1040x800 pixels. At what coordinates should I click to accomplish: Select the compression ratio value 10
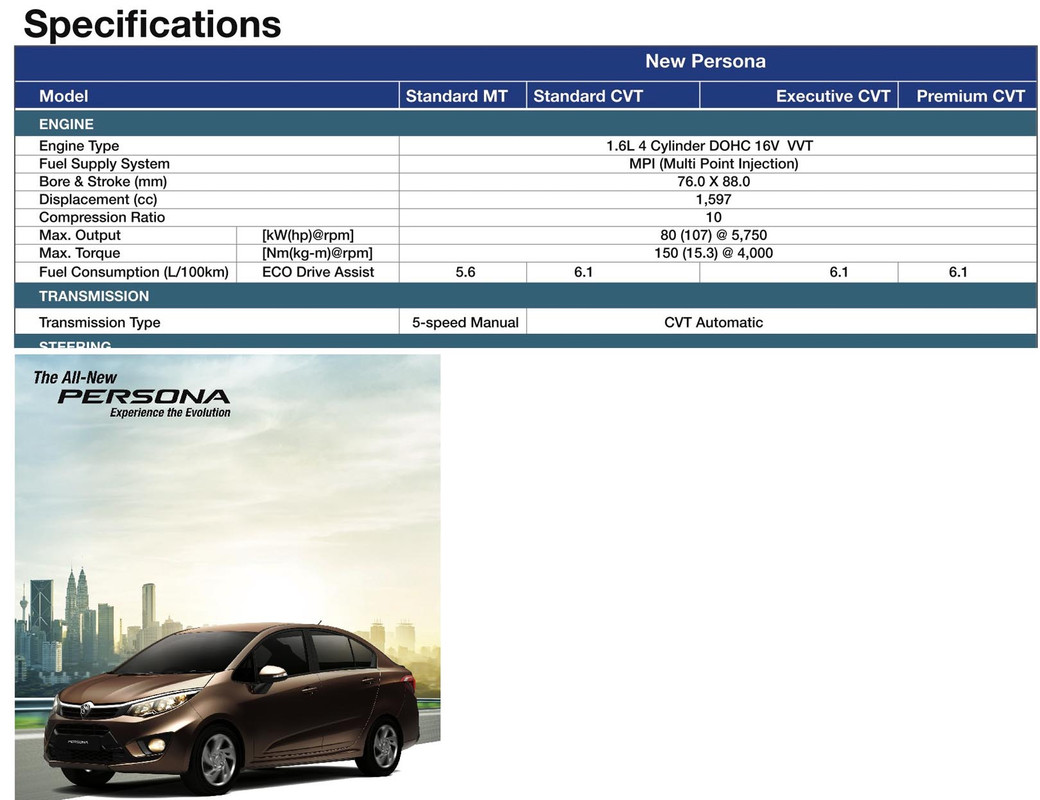[x=714, y=218]
